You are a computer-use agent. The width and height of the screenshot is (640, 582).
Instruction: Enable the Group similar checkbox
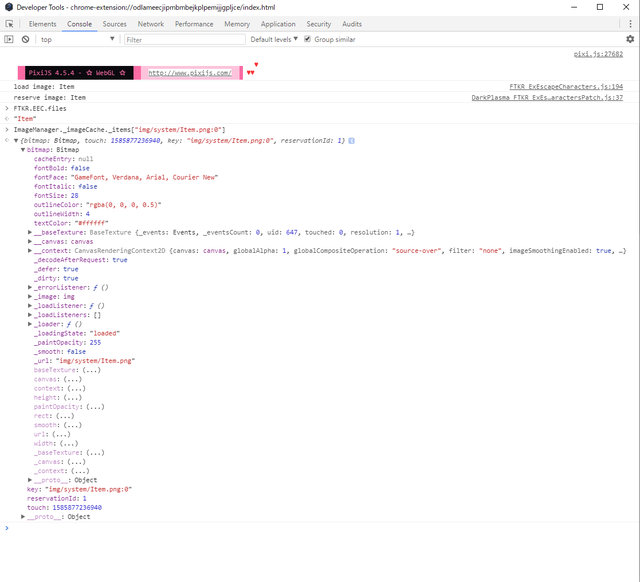pyautogui.click(x=307, y=39)
